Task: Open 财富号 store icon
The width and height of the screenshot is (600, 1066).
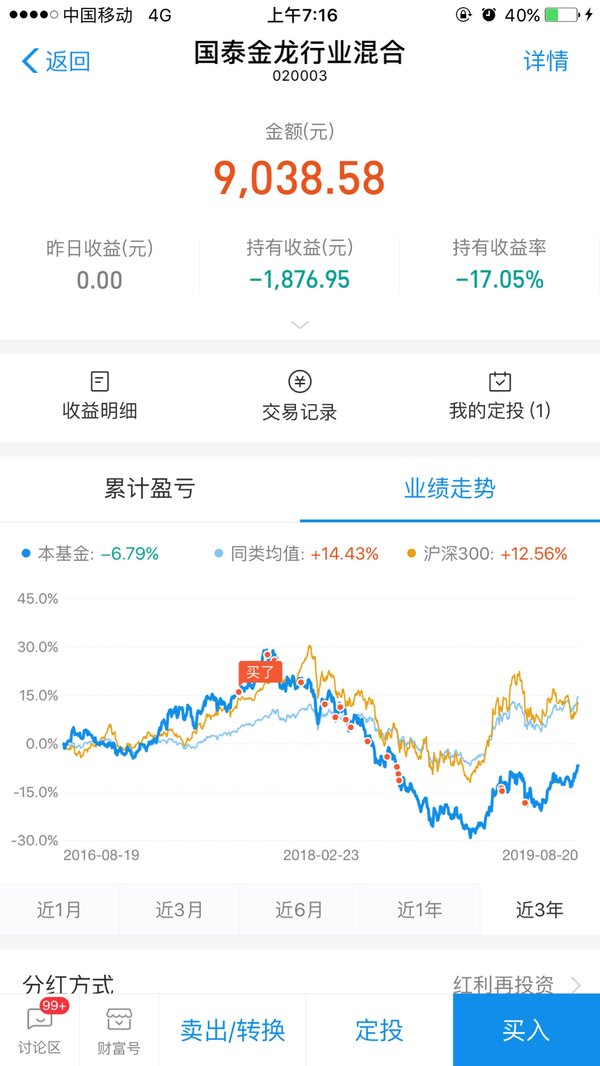Action: pos(119,1018)
